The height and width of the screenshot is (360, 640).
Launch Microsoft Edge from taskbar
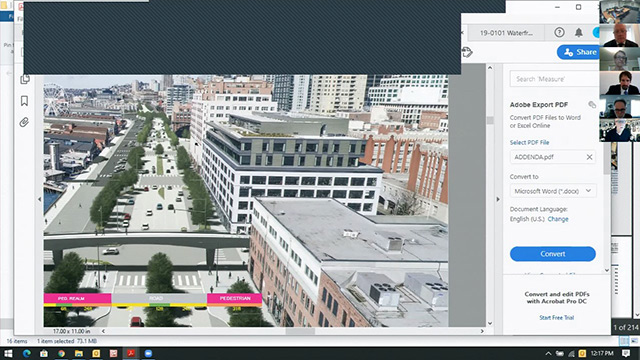tap(27, 353)
